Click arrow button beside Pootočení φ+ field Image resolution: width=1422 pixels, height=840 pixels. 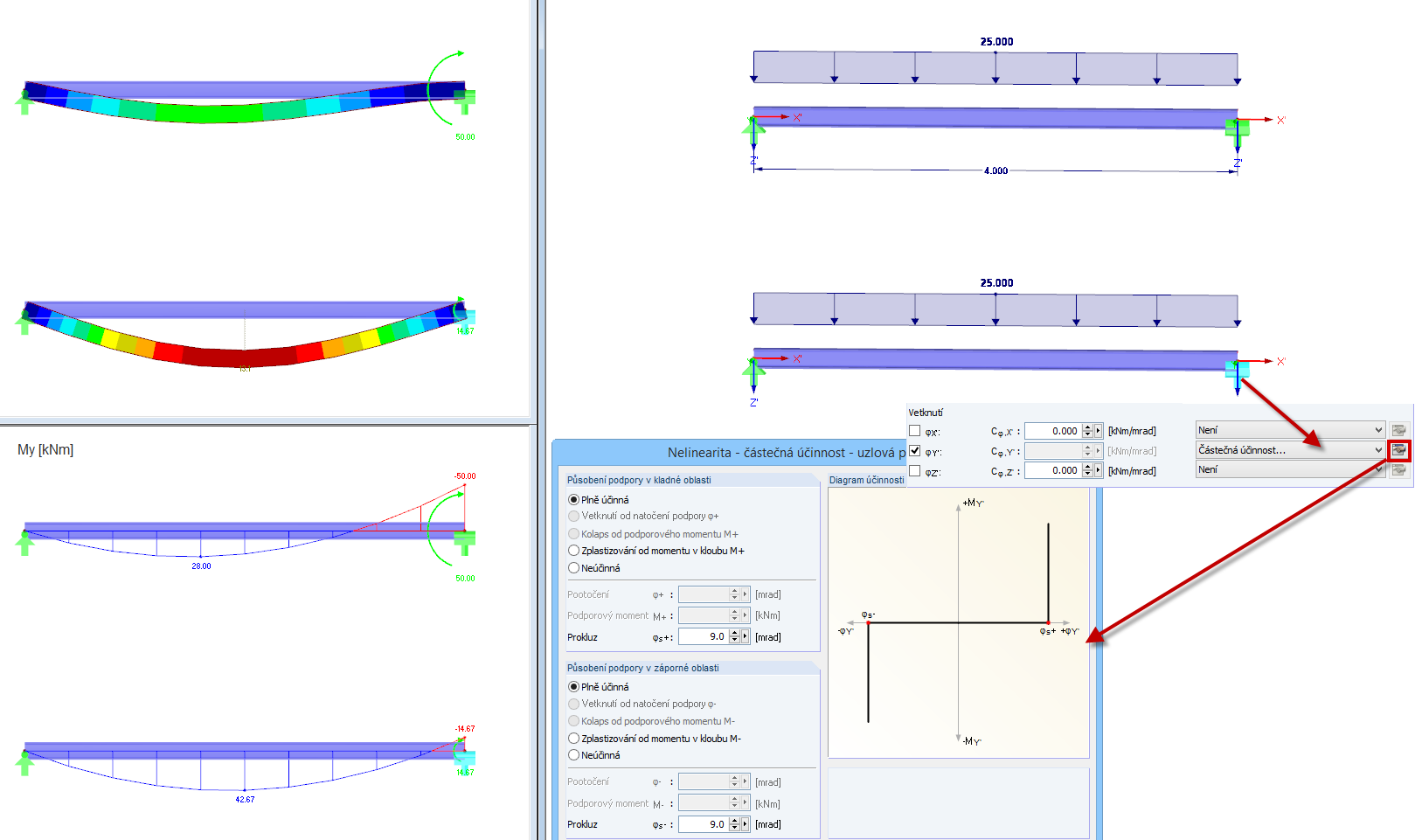pyautogui.click(x=746, y=594)
